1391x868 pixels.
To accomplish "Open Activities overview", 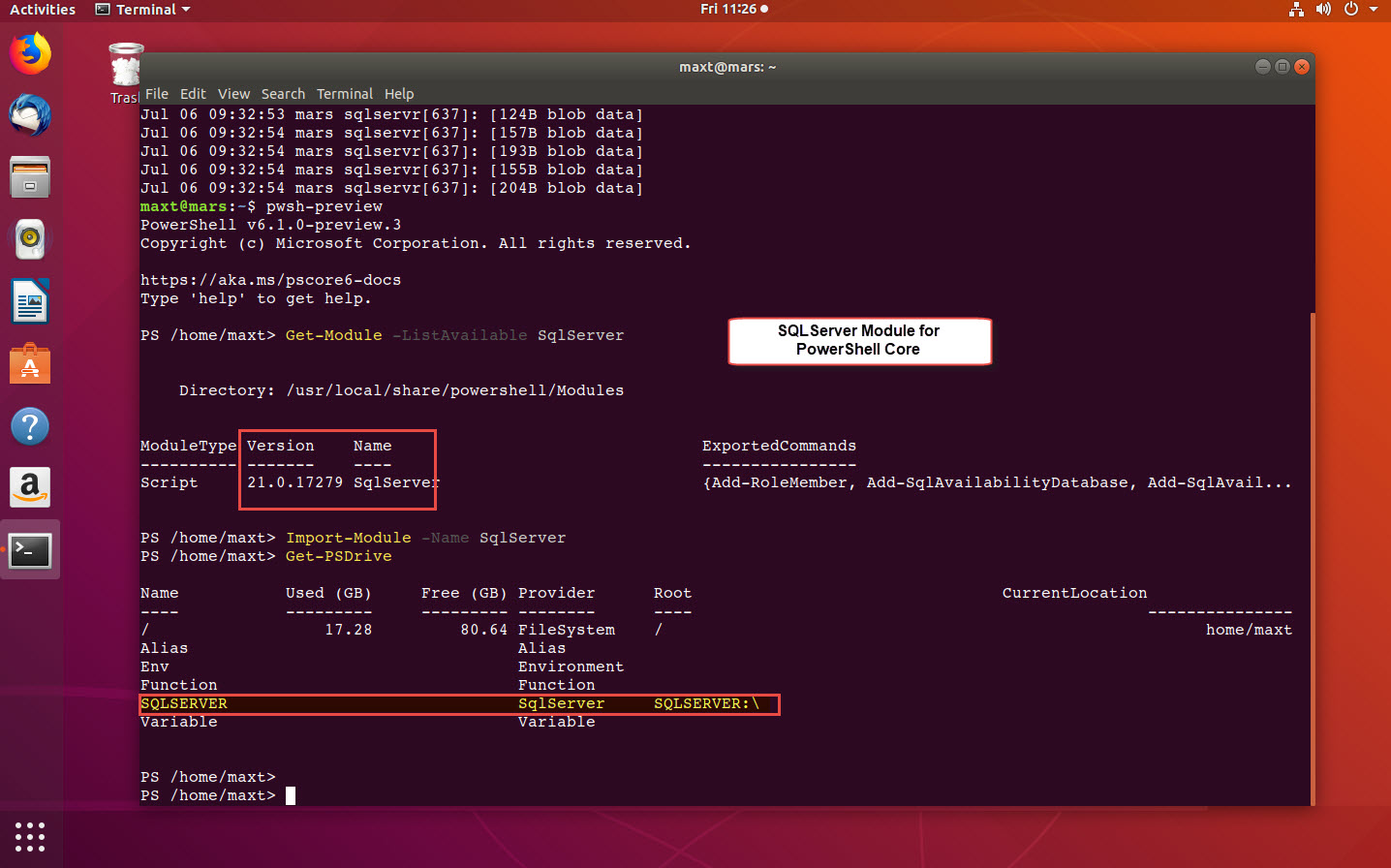I will coord(43,10).
